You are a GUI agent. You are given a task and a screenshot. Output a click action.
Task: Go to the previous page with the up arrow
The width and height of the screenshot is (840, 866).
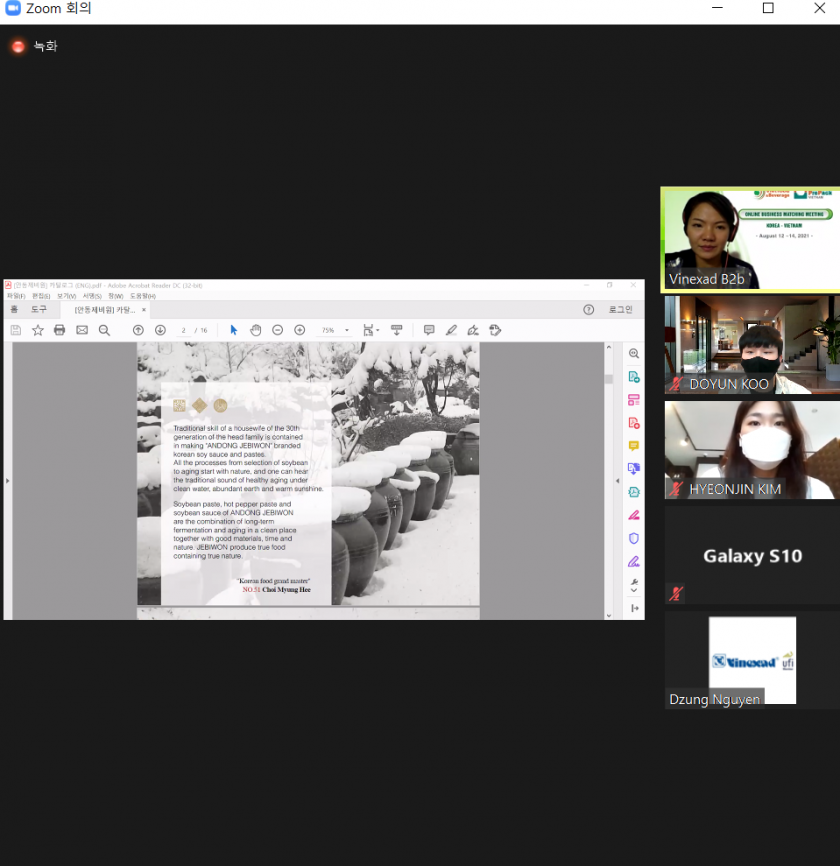[138, 330]
